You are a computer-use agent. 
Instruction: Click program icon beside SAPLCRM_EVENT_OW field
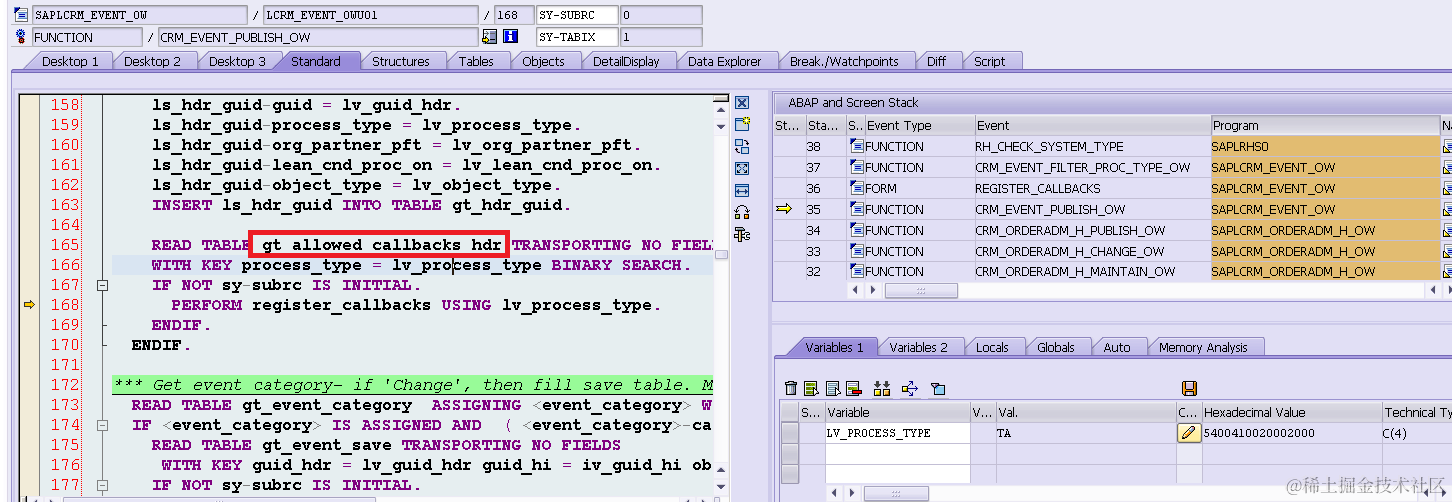tap(21, 15)
